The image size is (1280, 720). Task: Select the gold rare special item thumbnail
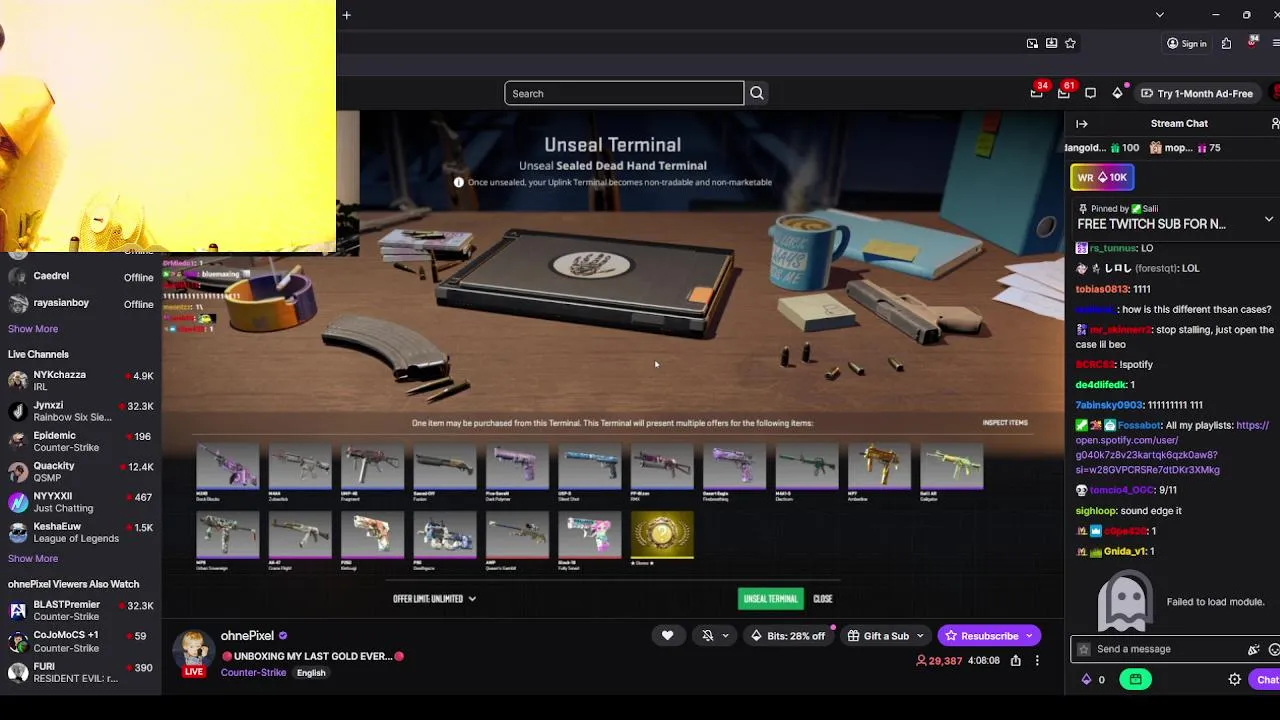click(661, 537)
